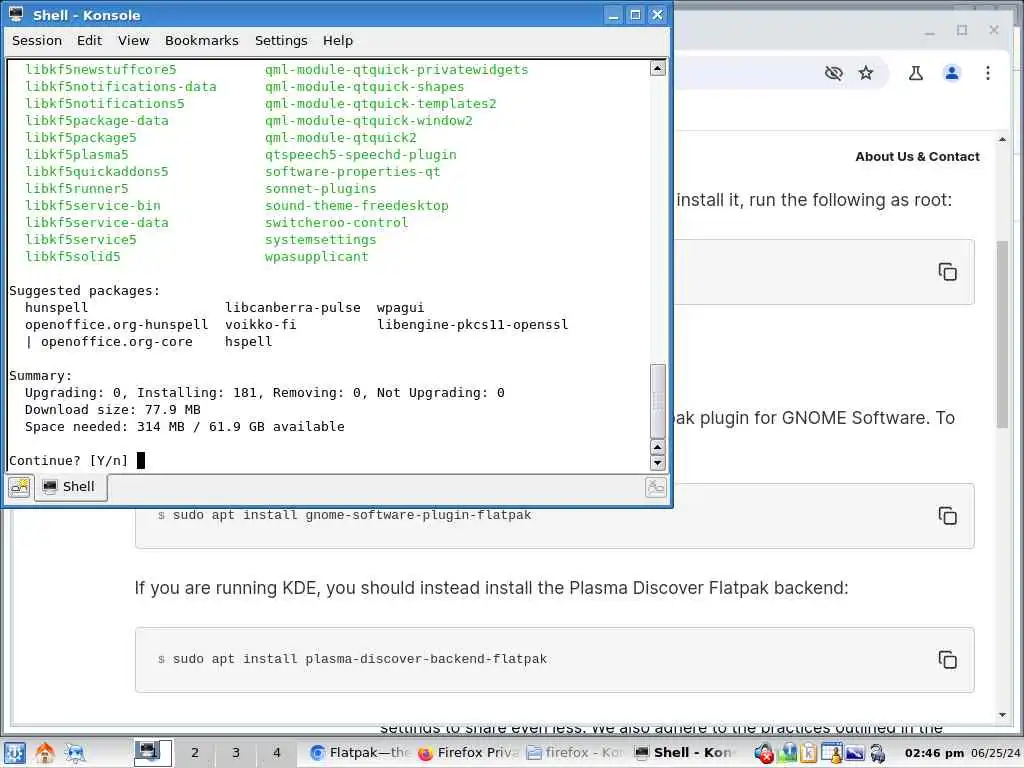1024x768 pixels.
Task: Click the red-cross tray icon
Action: [x=763, y=753]
